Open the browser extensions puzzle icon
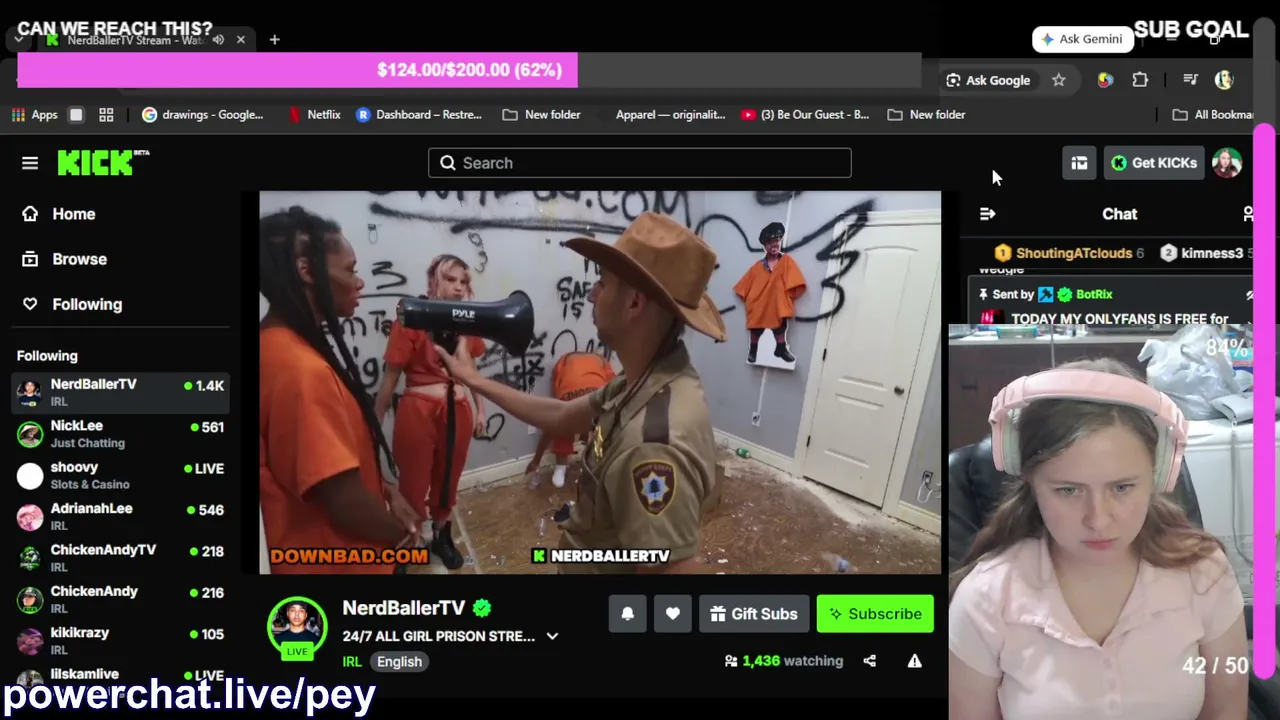 coord(1140,80)
